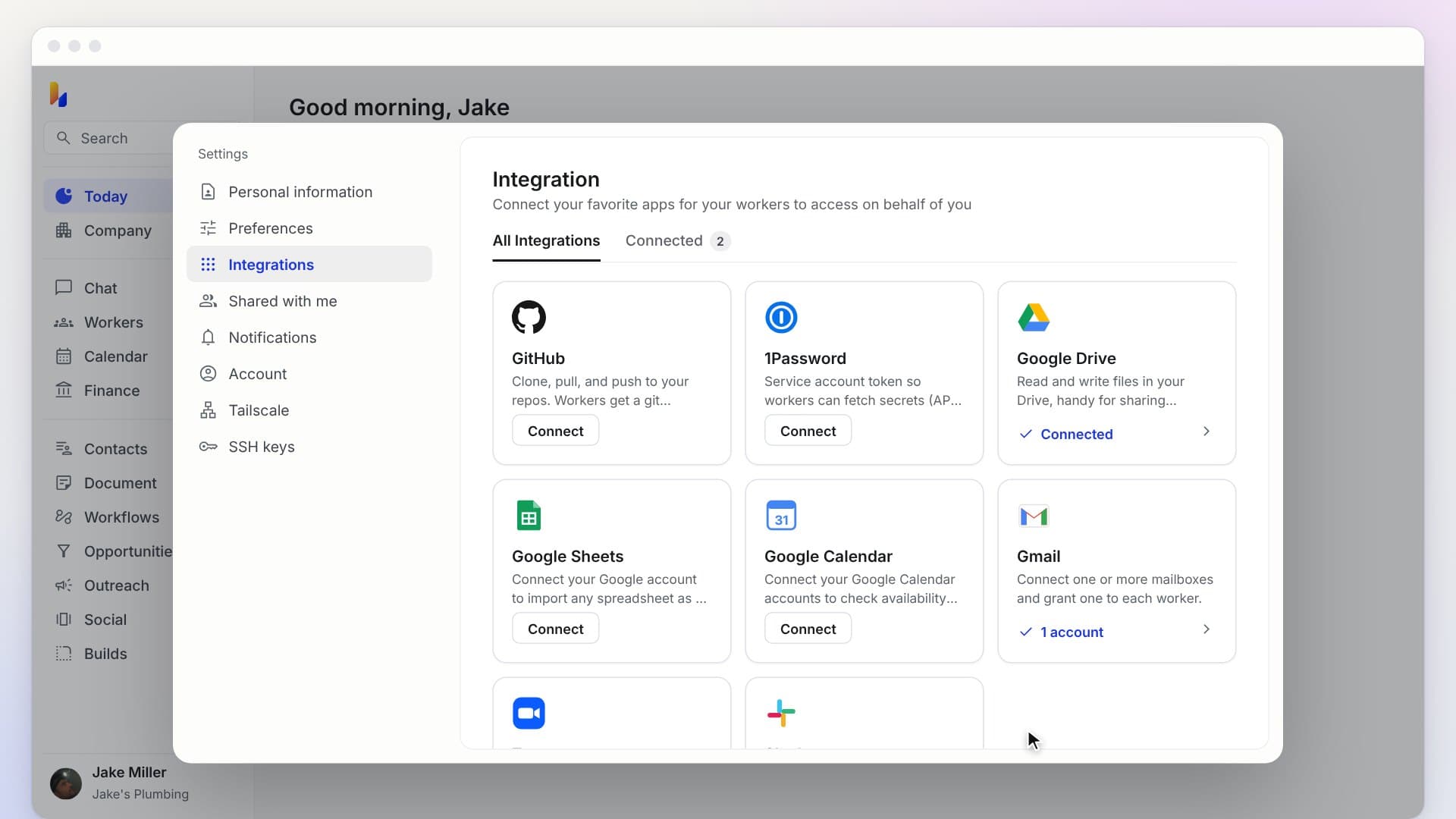Image resolution: width=1456 pixels, height=819 pixels.
Task: Connect the Google Calendar integration
Action: (x=808, y=628)
